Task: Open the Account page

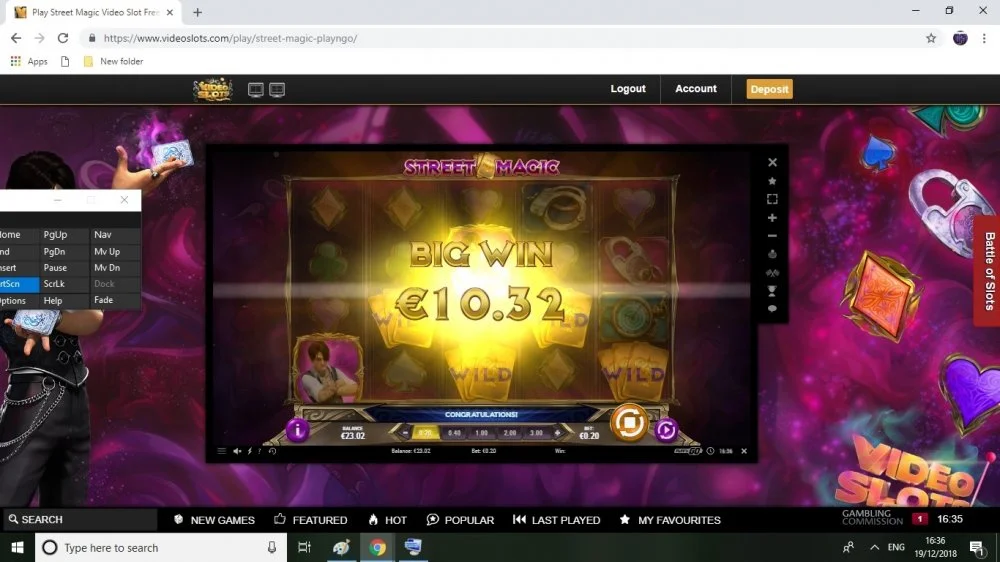Action: (696, 89)
